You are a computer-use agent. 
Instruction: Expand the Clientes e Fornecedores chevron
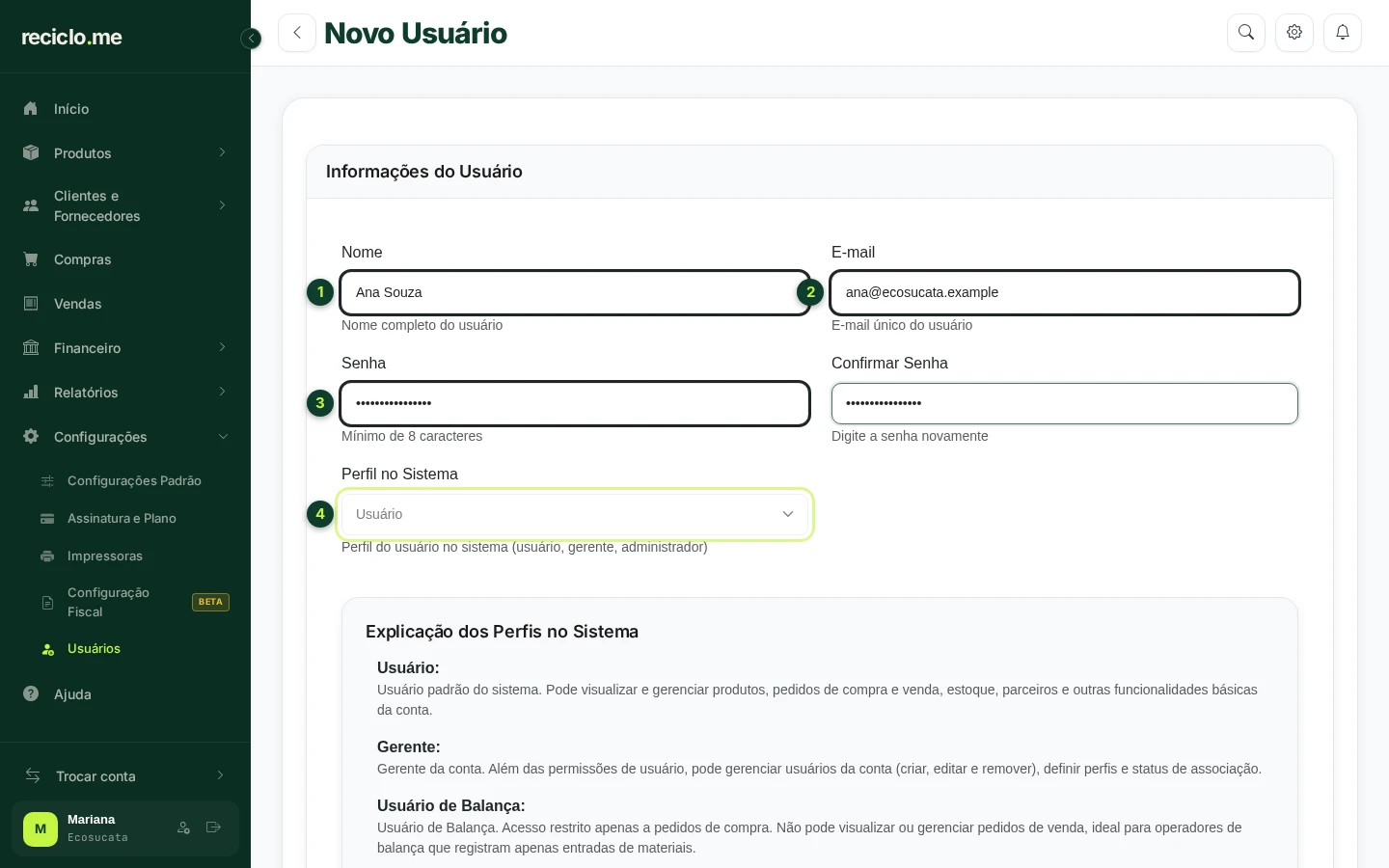click(x=222, y=205)
